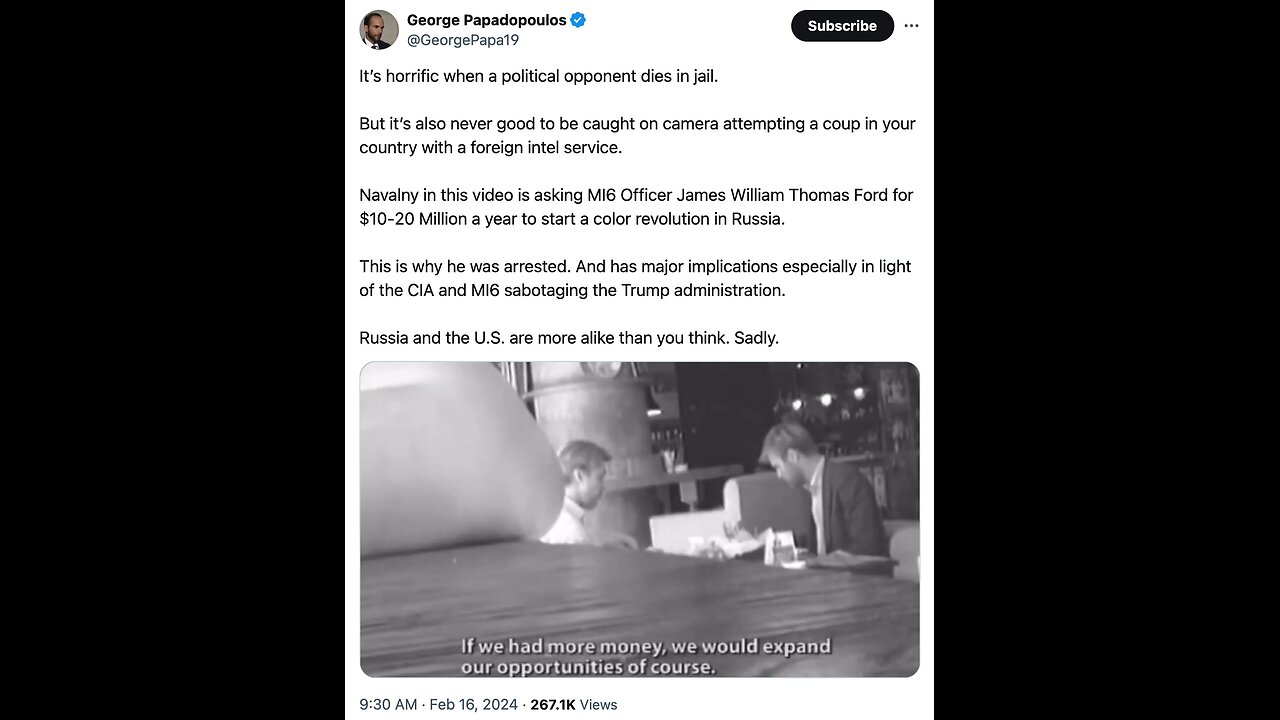Click the Feb 16, 2024 date
Screen dimensions: 1280x720
[x=473, y=704]
